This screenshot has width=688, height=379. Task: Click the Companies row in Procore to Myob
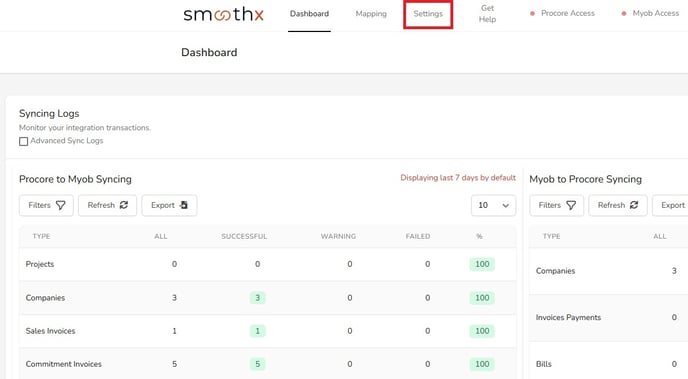click(267, 297)
